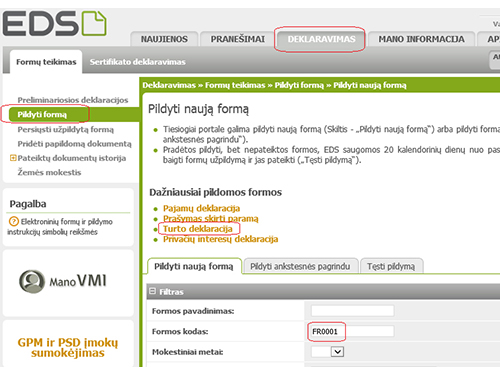Select Pildyti formą in sidebar

click(42, 115)
